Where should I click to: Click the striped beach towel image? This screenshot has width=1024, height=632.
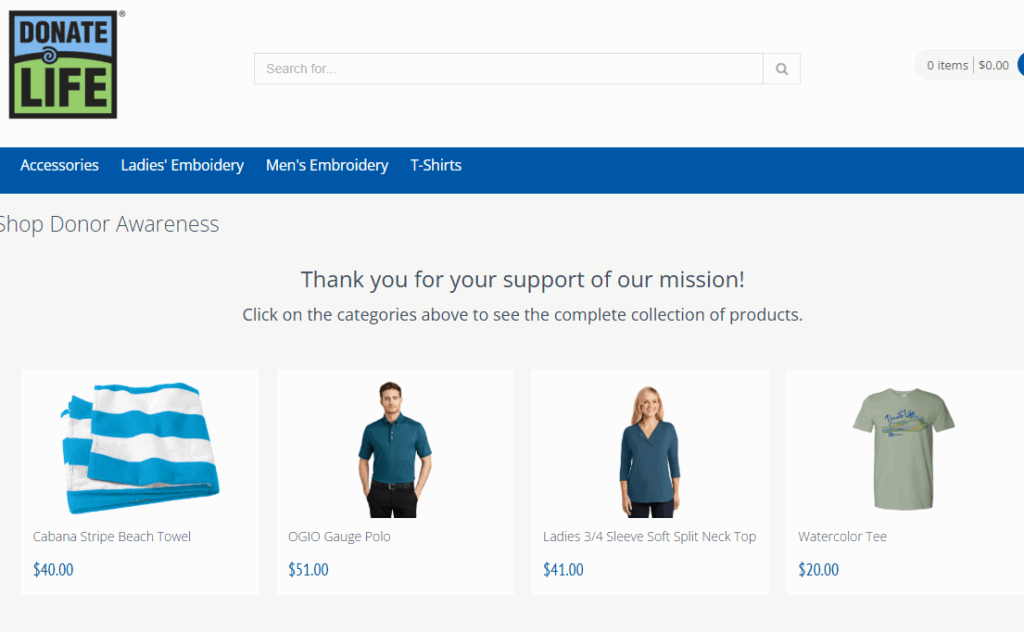(x=139, y=446)
